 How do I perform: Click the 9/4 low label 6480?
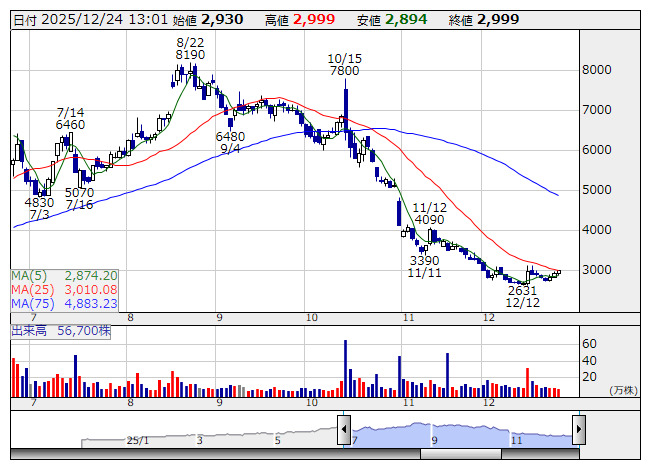click(230, 136)
